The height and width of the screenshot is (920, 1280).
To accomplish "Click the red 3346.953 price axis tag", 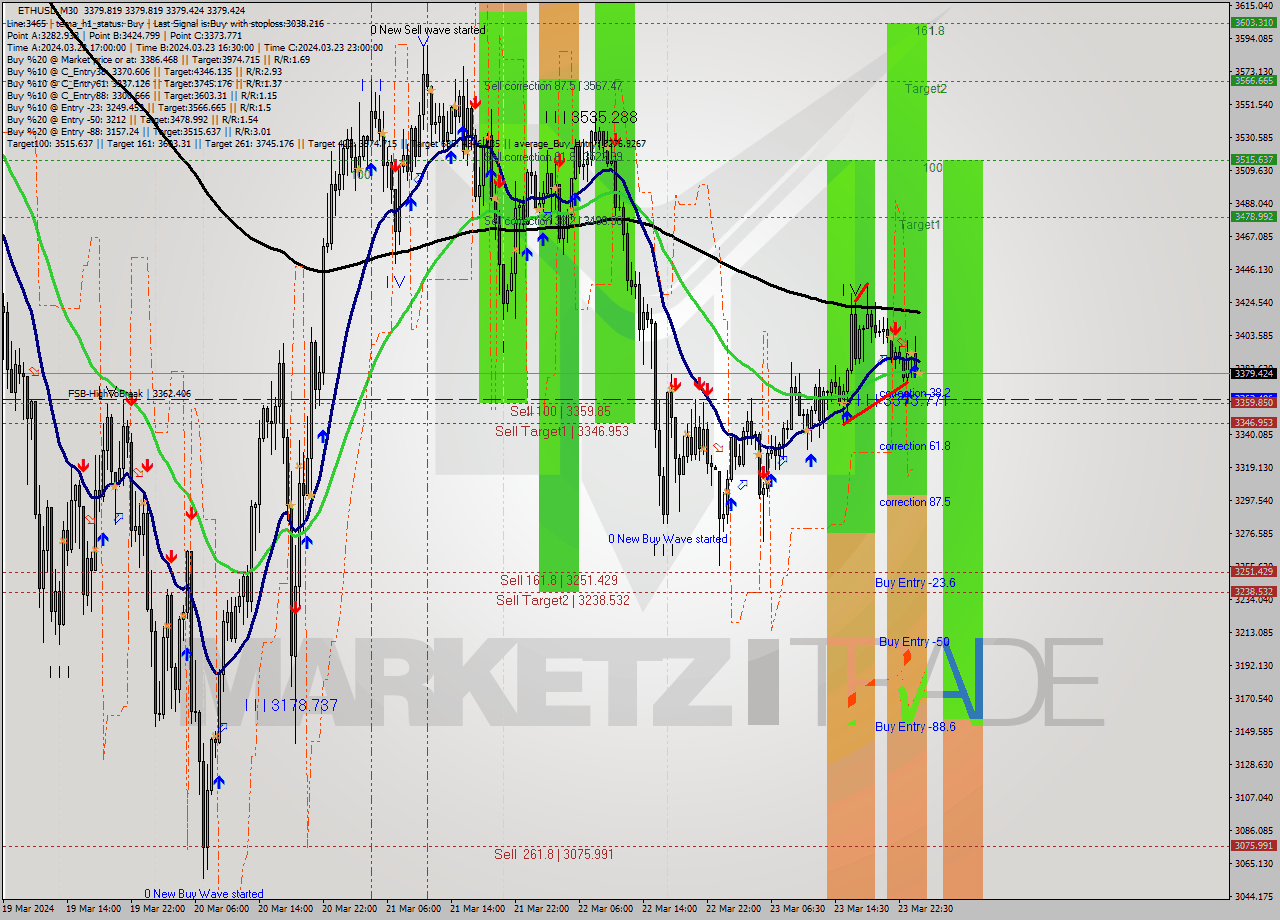I will (1254, 422).
